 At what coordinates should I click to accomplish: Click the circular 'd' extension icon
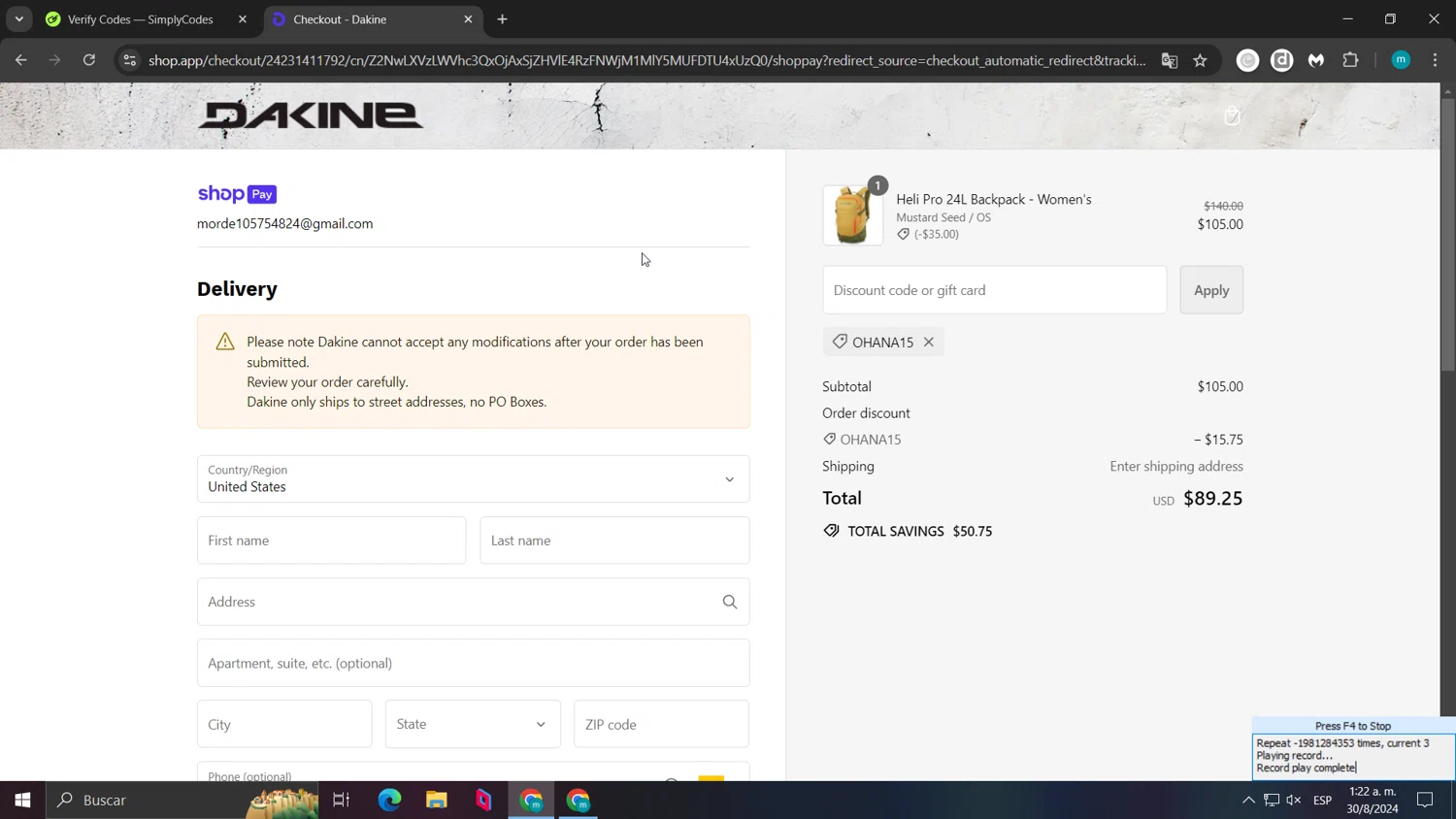click(1282, 60)
